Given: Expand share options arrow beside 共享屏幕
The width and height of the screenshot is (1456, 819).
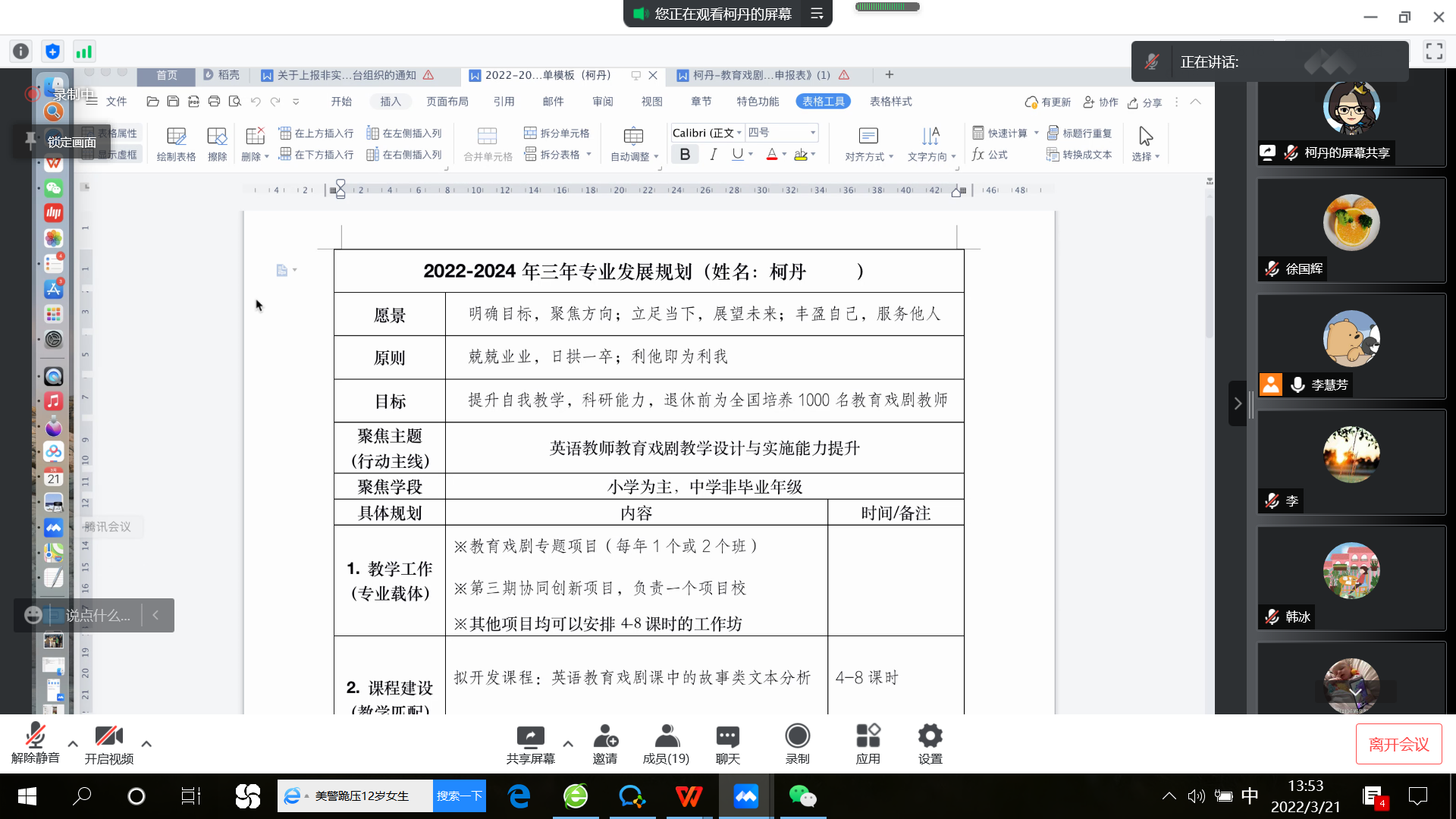Looking at the screenshot, I should 568,744.
